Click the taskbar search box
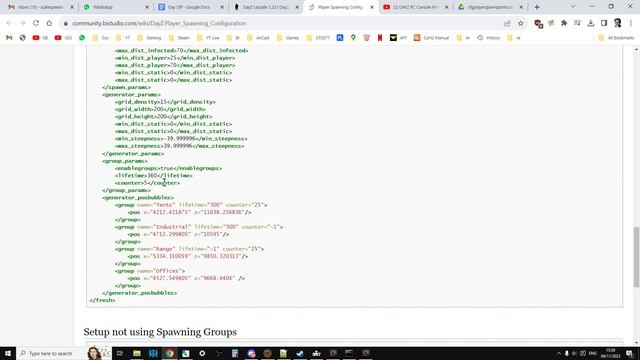 point(63,353)
